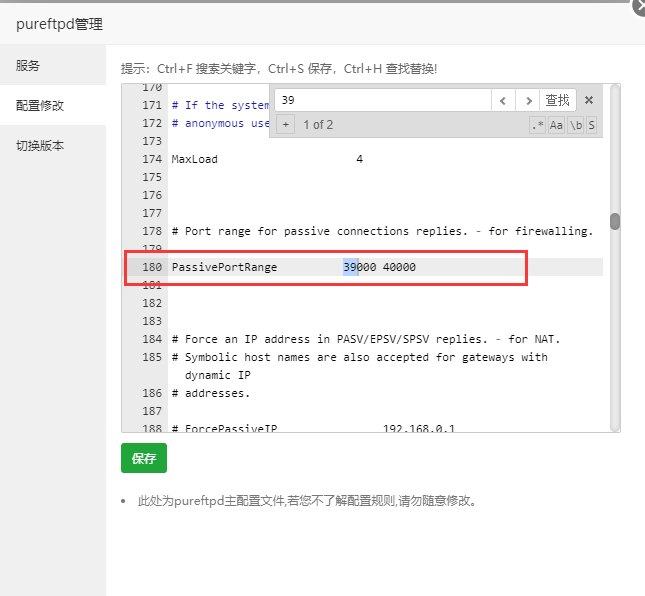Screen dimensions: 645x596
Task: Close the pureftpd management dialog
Action: (x=640, y=7)
